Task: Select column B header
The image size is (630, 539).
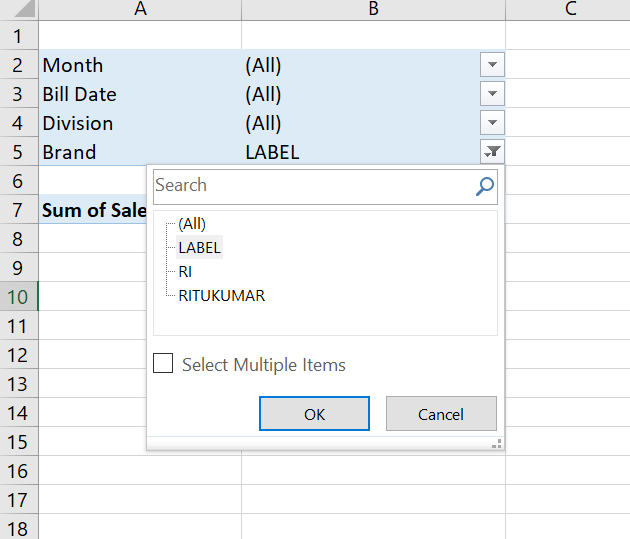Action: (373, 10)
